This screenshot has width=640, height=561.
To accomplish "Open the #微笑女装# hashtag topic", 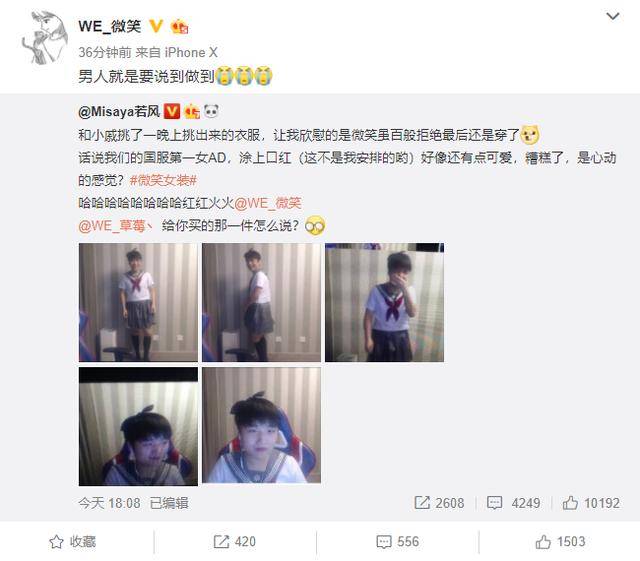I will [163, 180].
